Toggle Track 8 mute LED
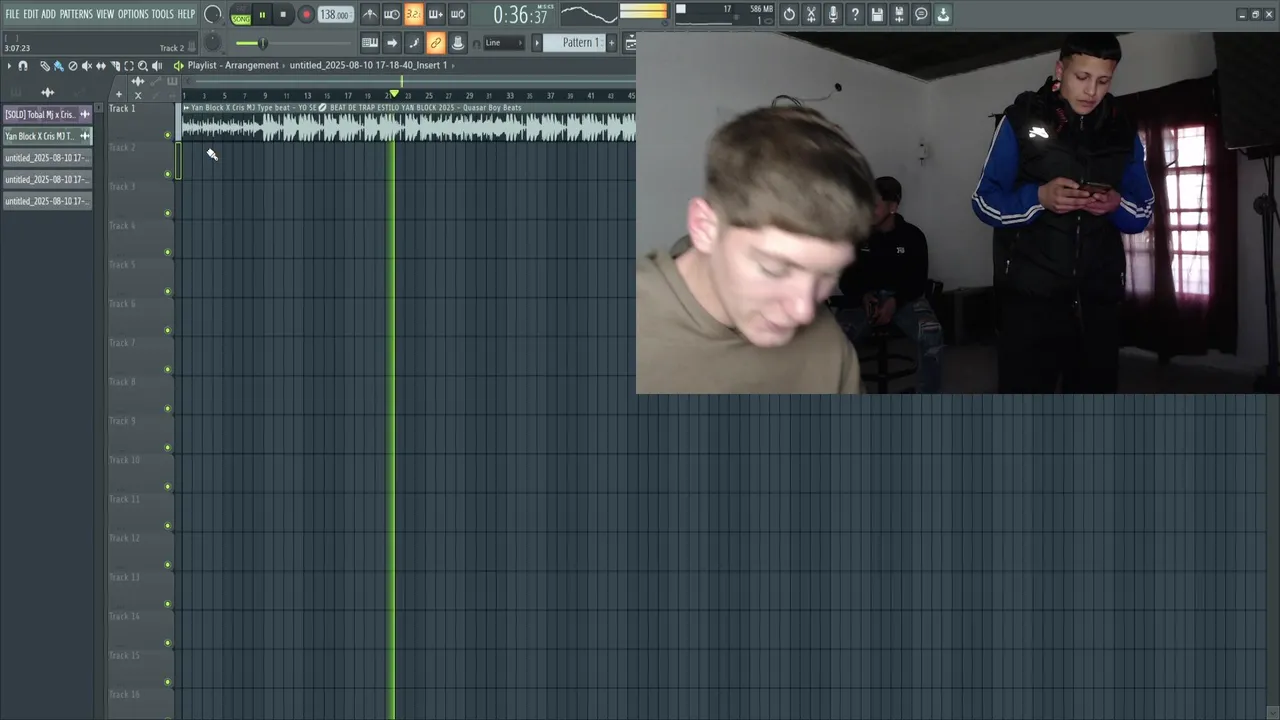Image resolution: width=1280 pixels, height=720 pixels. pyautogui.click(x=168, y=408)
